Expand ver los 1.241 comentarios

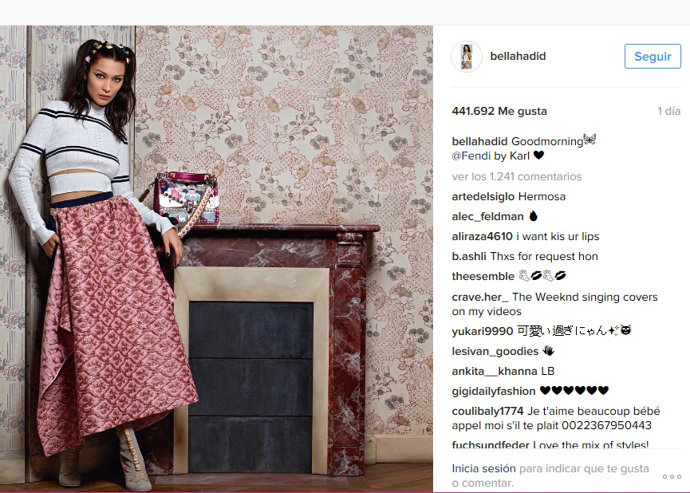tap(517, 177)
